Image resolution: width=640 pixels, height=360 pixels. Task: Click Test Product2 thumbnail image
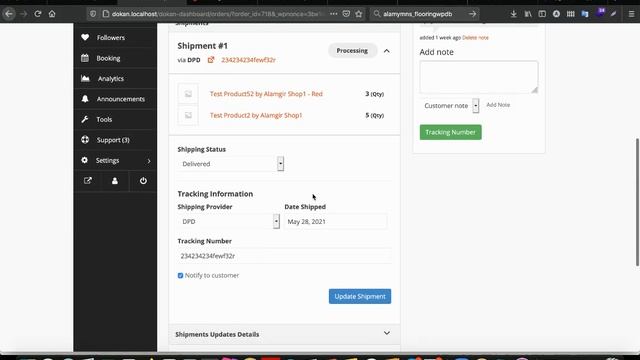[x=188, y=115]
